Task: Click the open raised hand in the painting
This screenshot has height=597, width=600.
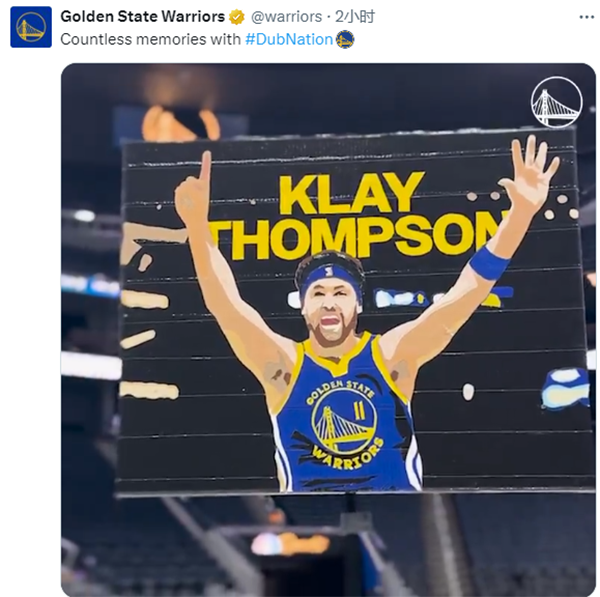Action: [530, 169]
